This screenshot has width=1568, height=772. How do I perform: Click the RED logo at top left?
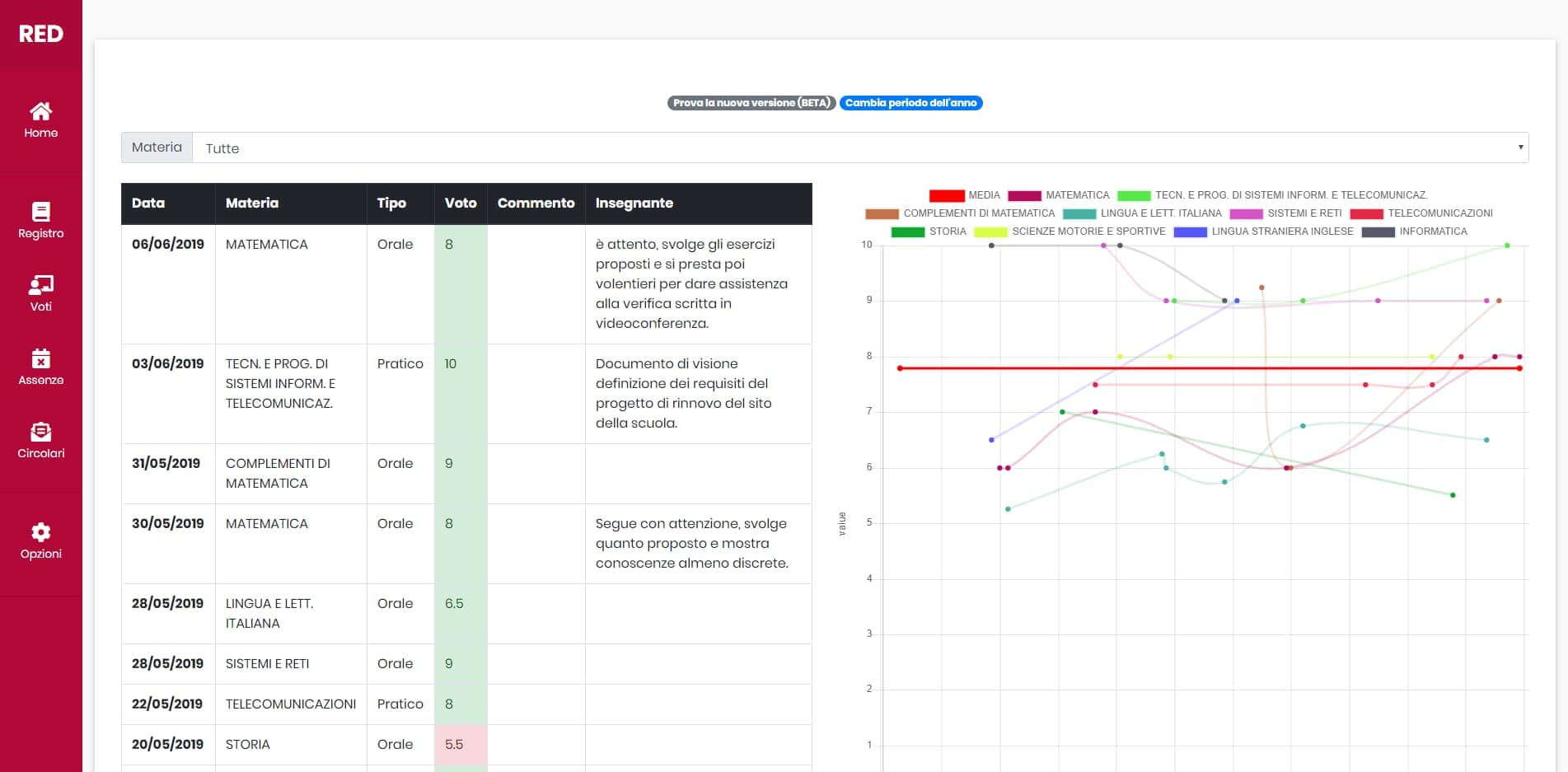point(40,34)
